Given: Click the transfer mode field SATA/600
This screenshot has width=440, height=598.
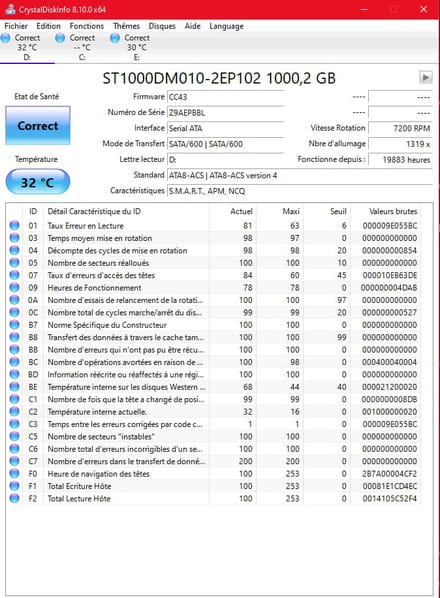Looking at the screenshot, I should coord(226,144).
